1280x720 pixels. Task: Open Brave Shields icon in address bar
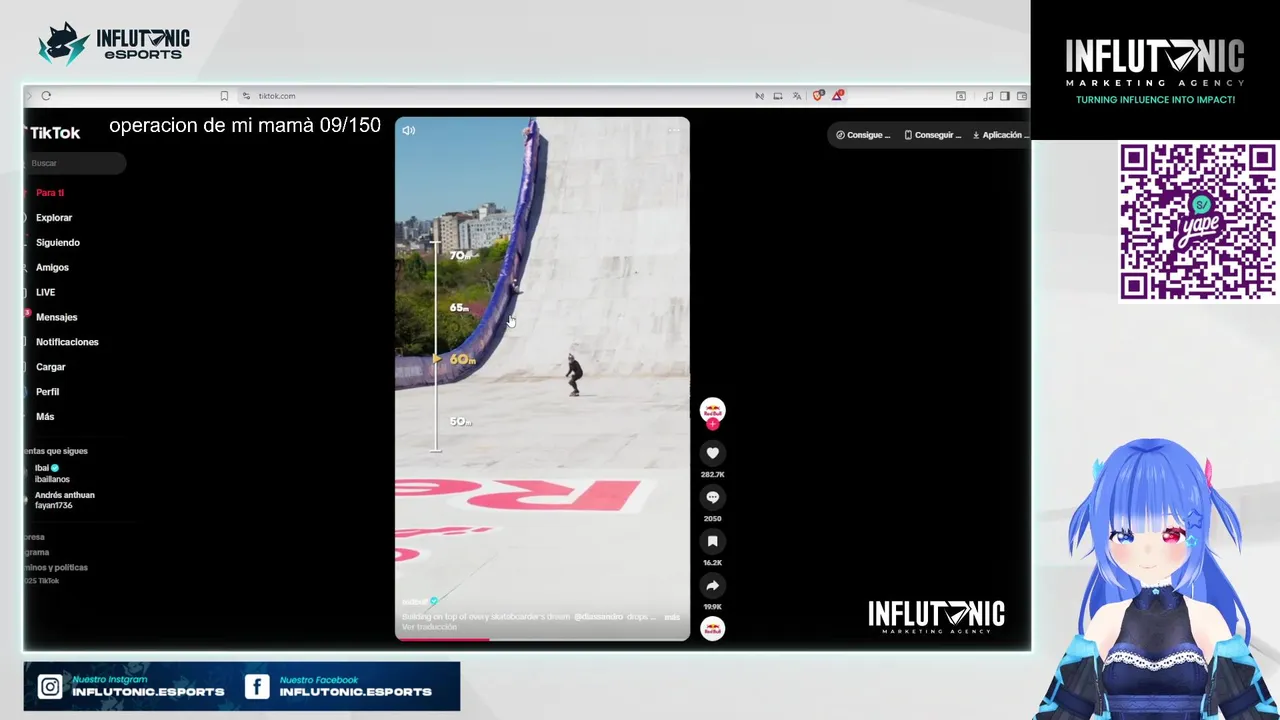coord(818,96)
